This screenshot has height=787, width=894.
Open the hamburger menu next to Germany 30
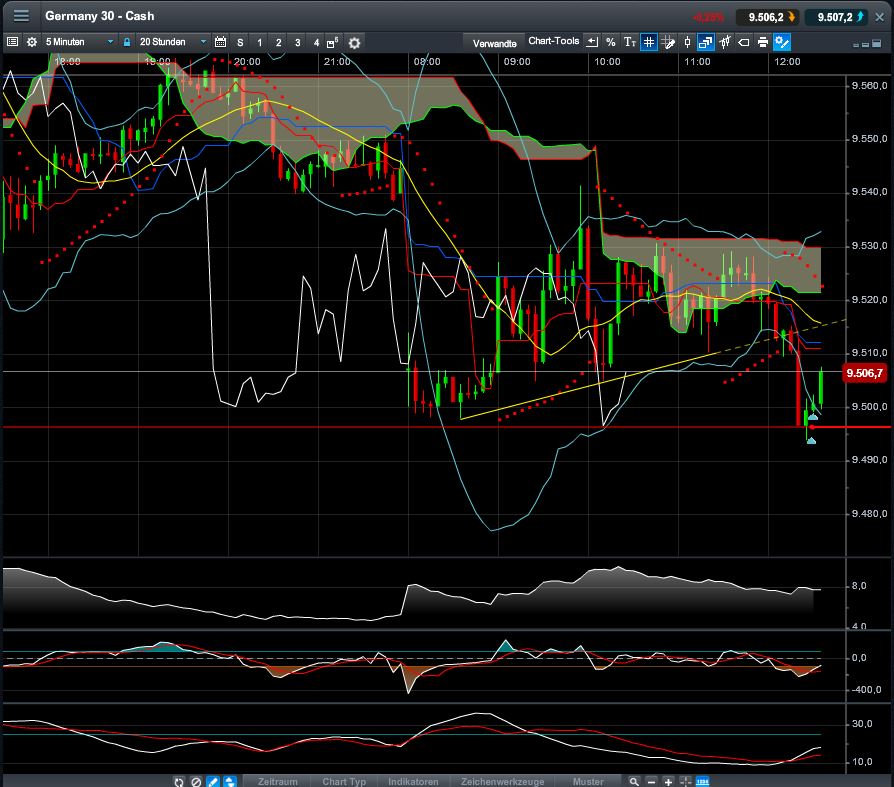coord(21,16)
